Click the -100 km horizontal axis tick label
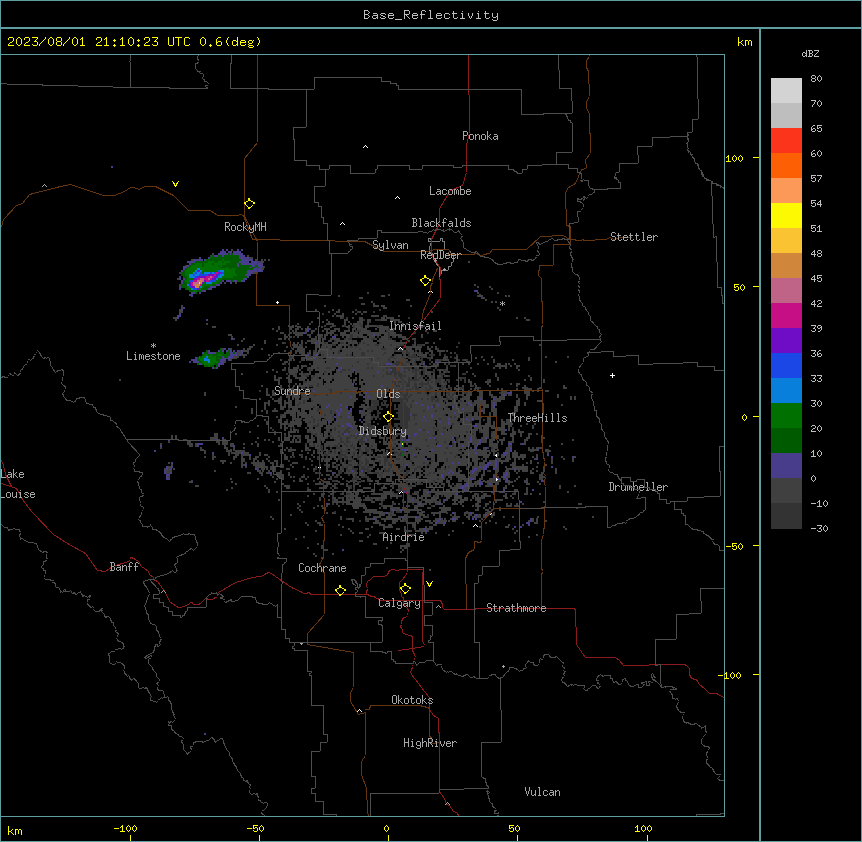The image size is (862, 842). point(125,828)
